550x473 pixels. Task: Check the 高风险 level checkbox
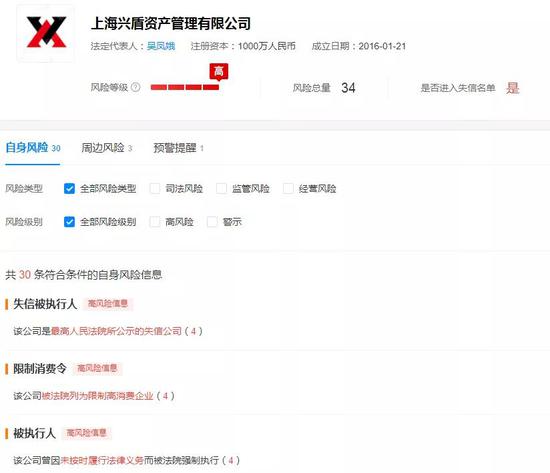155,222
